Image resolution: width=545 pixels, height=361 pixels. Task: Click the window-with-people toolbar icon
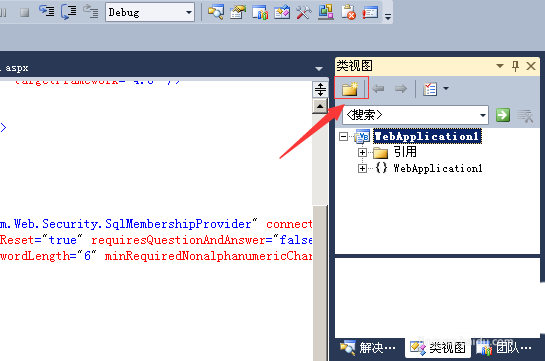click(x=260, y=13)
